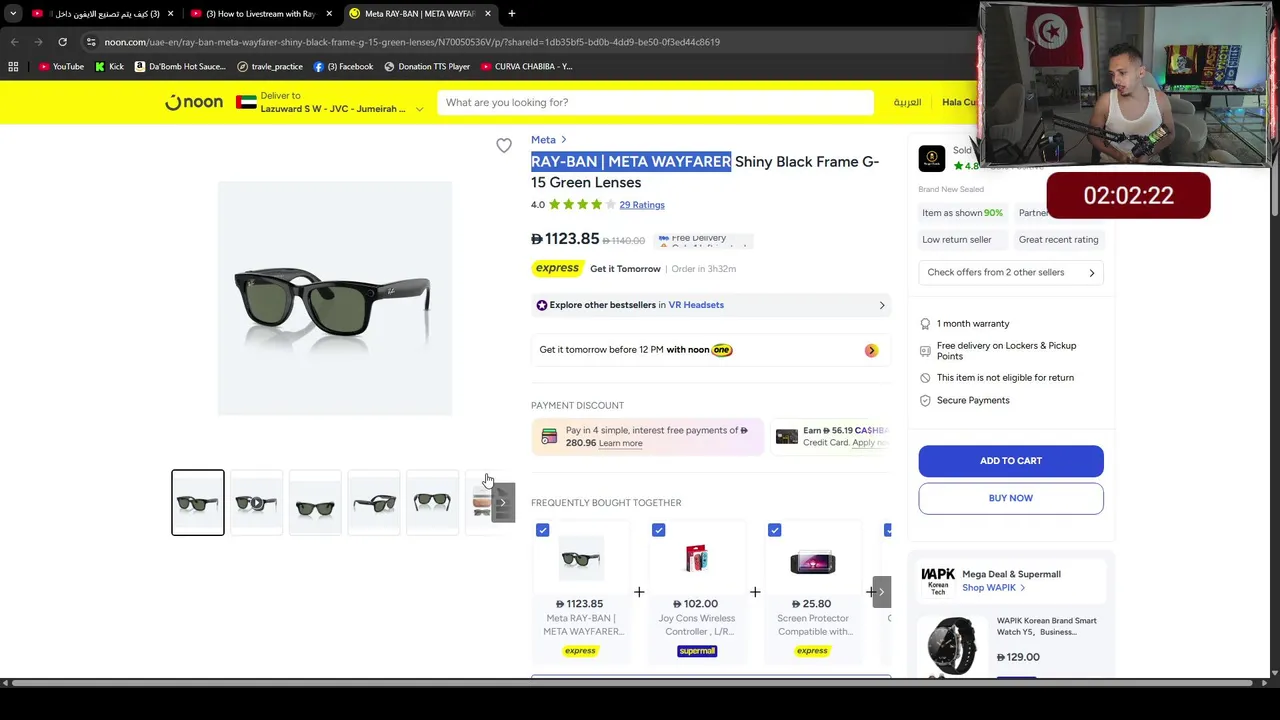Switch language to العربية
The image size is (1280, 720).
[x=907, y=102]
